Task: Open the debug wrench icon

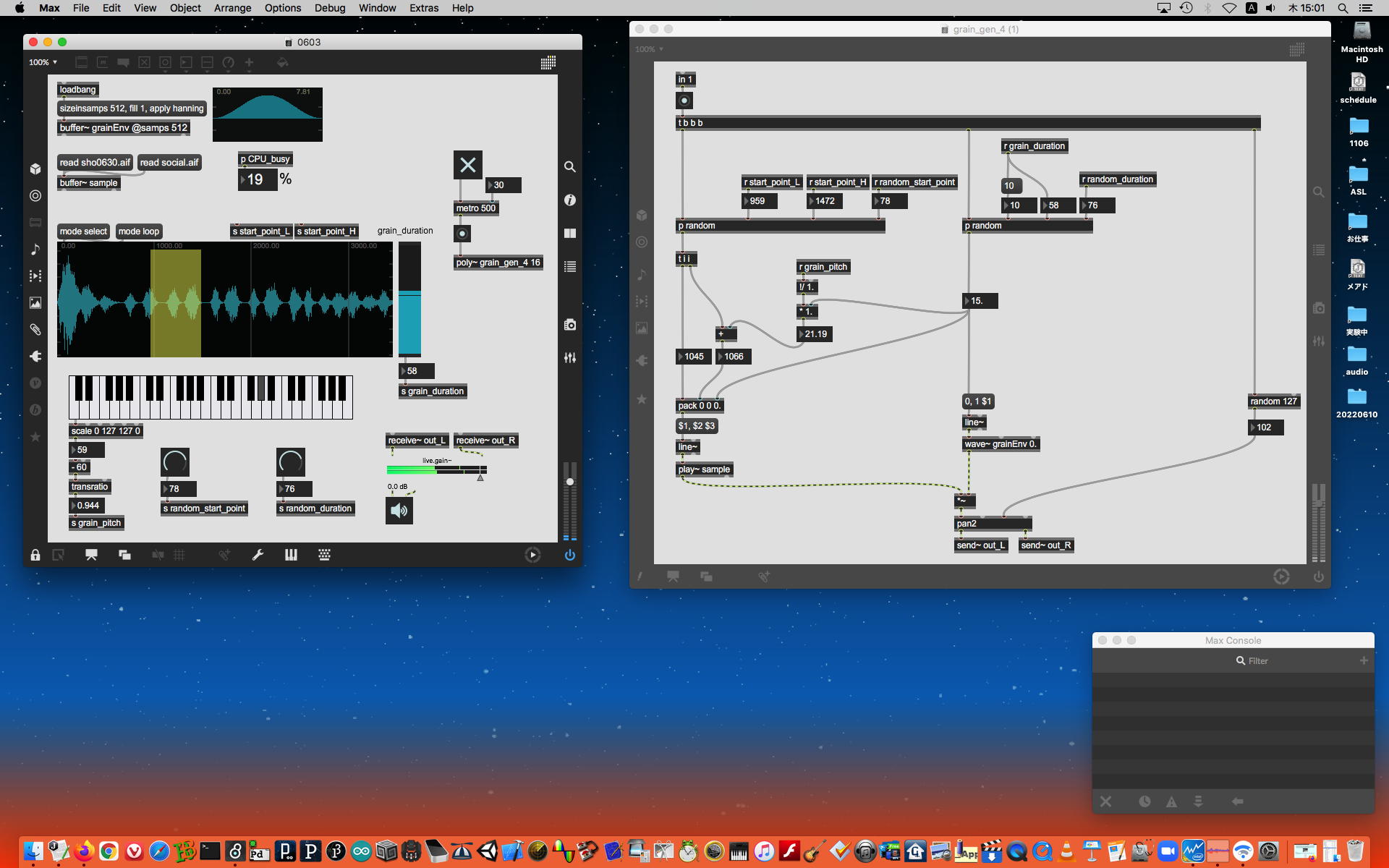Action: tap(258, 555)
